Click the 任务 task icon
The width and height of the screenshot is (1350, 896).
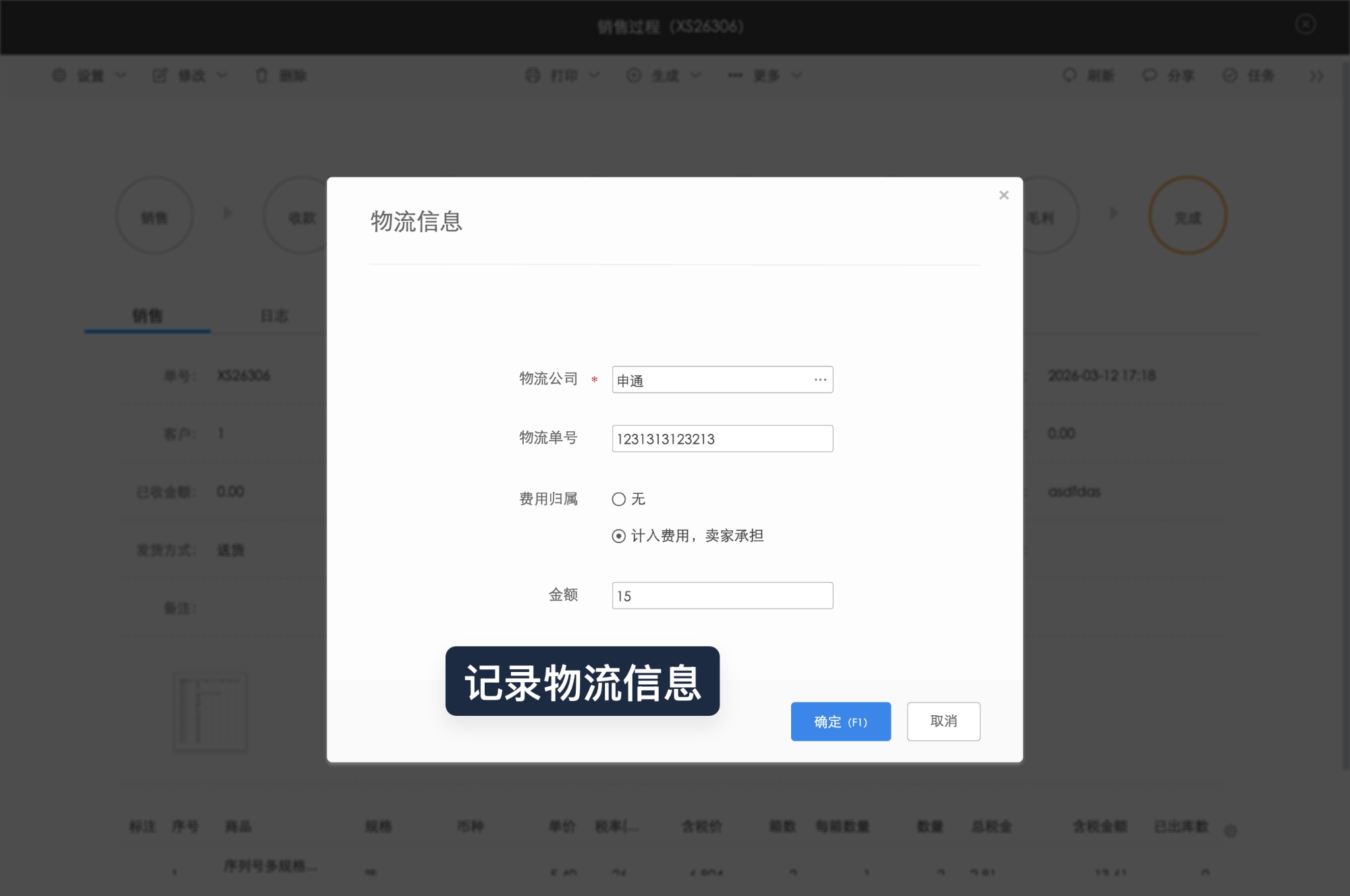[1230, 76]
